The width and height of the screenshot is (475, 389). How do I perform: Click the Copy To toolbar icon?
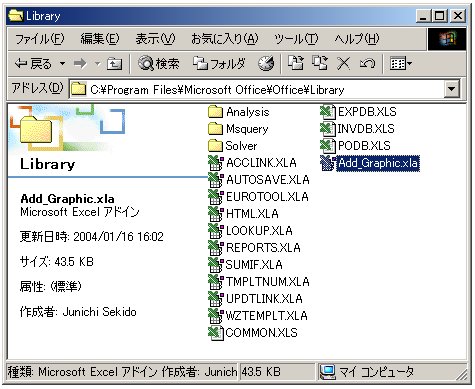click(x=320, y=63)
